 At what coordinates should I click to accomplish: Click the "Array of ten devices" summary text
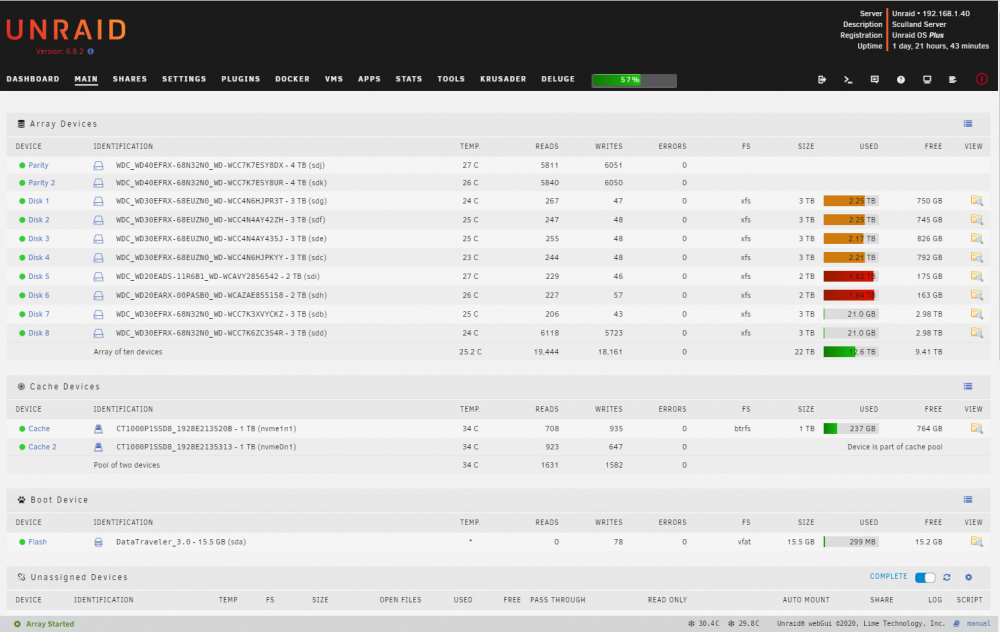[x=128, y=352]
